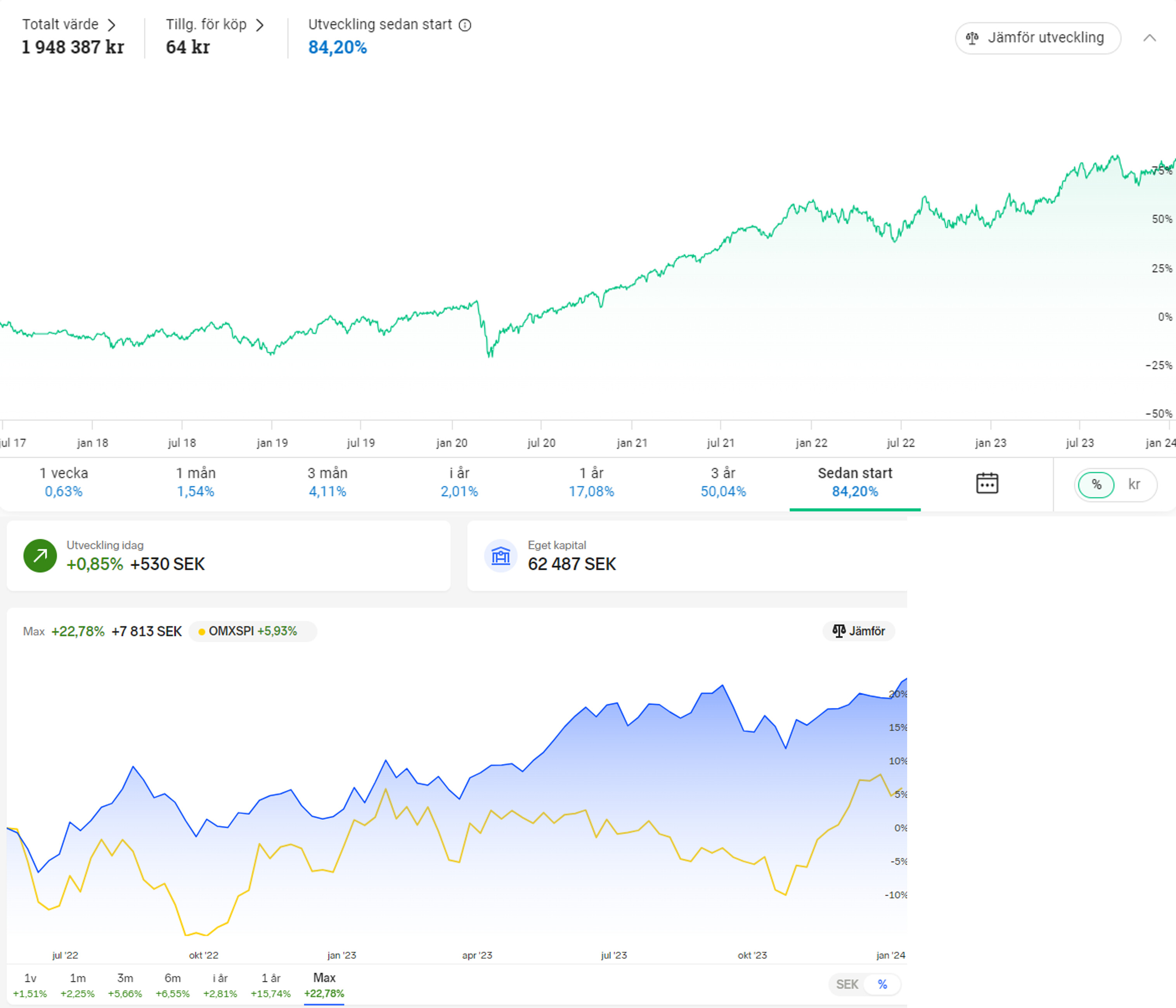This screenshot has height=1008, width=1176.
Task: Choose the 1v range on lower chart
Action: pyautogui.click(x=30, y=985)
